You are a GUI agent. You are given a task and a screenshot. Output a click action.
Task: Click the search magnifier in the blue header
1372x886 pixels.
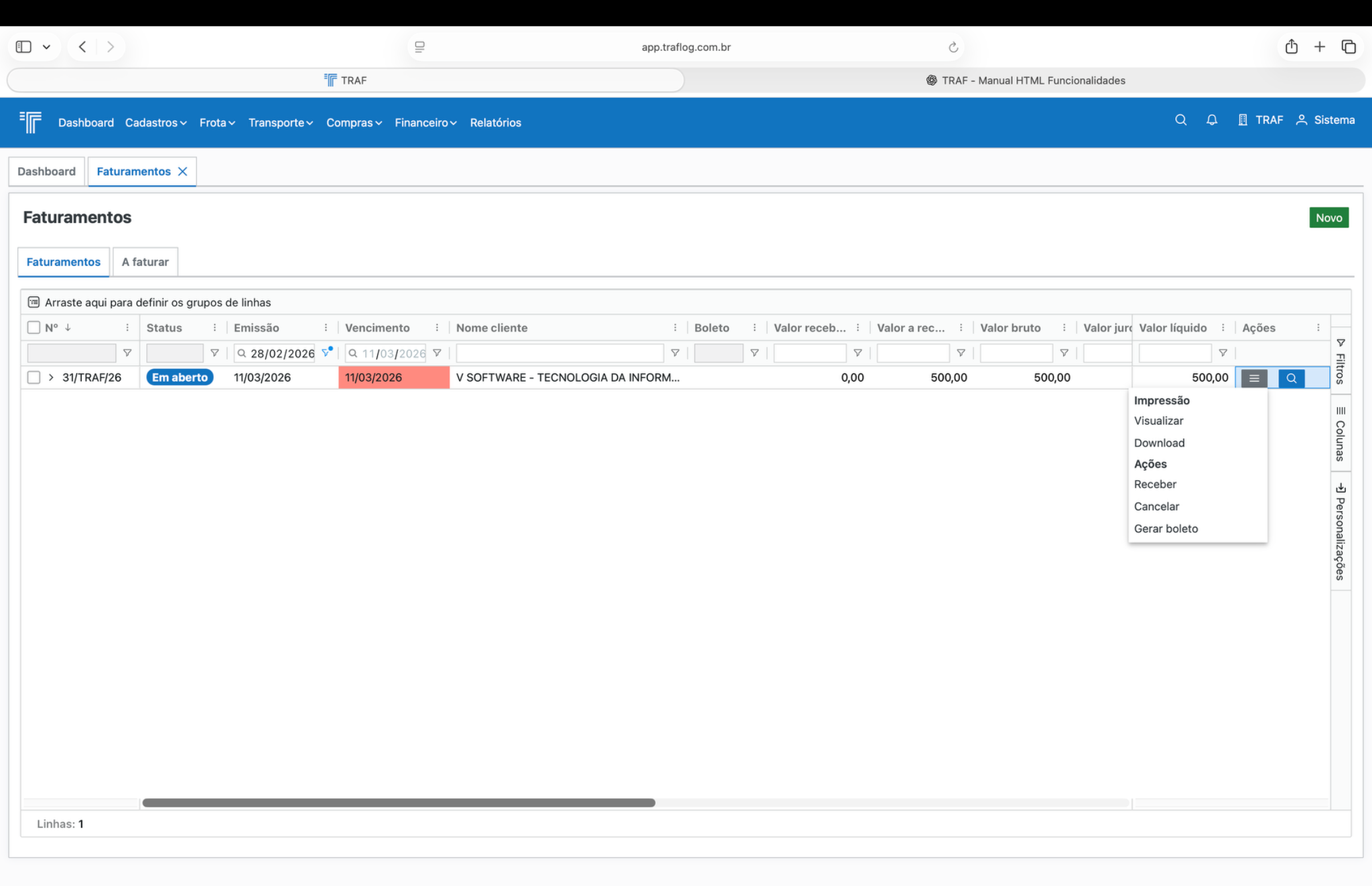(1180, 120)
